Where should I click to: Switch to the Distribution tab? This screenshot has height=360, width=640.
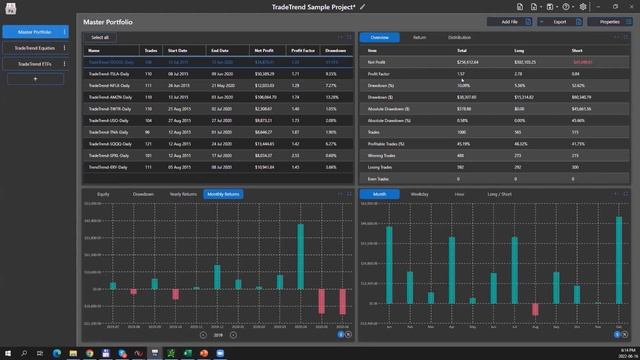(x=459, y=38)
